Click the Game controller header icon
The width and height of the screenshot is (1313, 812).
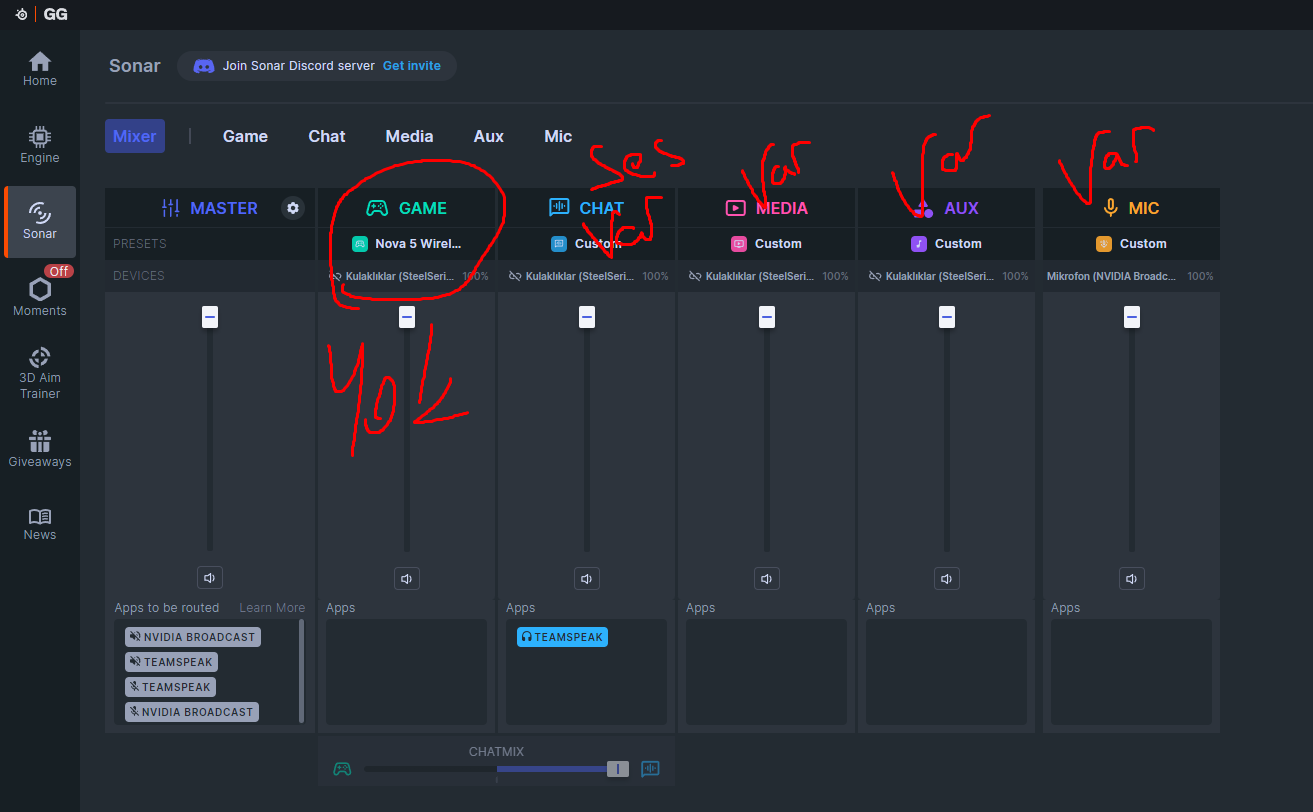pos(377,208)
